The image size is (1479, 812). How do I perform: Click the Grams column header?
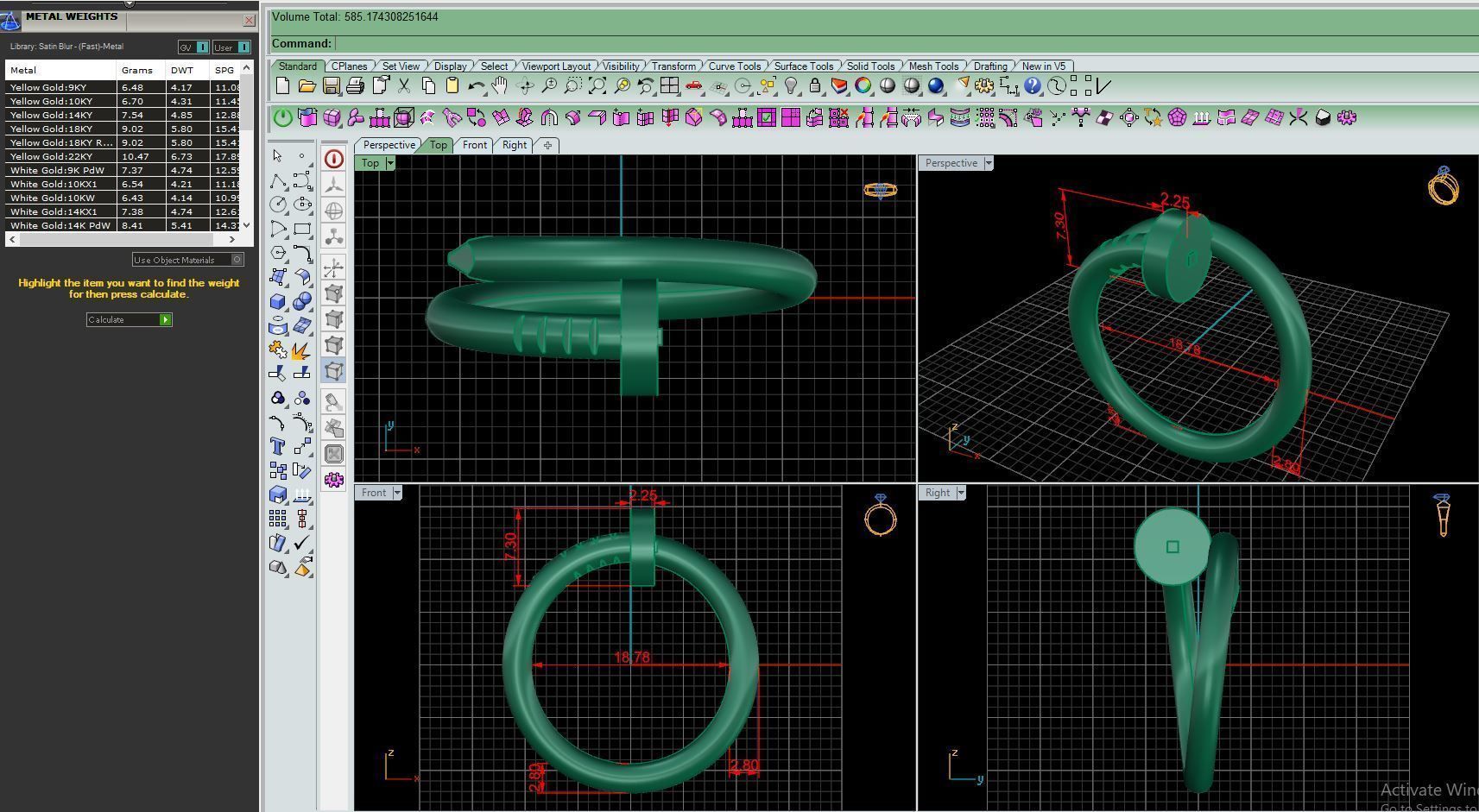pyautogui.click(x=141, y=70)
